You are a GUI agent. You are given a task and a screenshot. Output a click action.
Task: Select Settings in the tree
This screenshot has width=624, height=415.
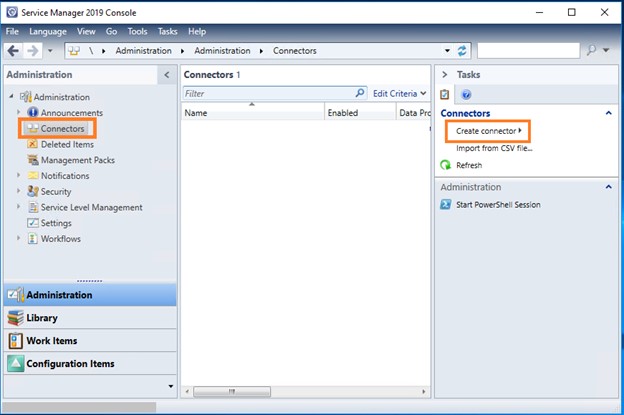(x=56, y=223)
